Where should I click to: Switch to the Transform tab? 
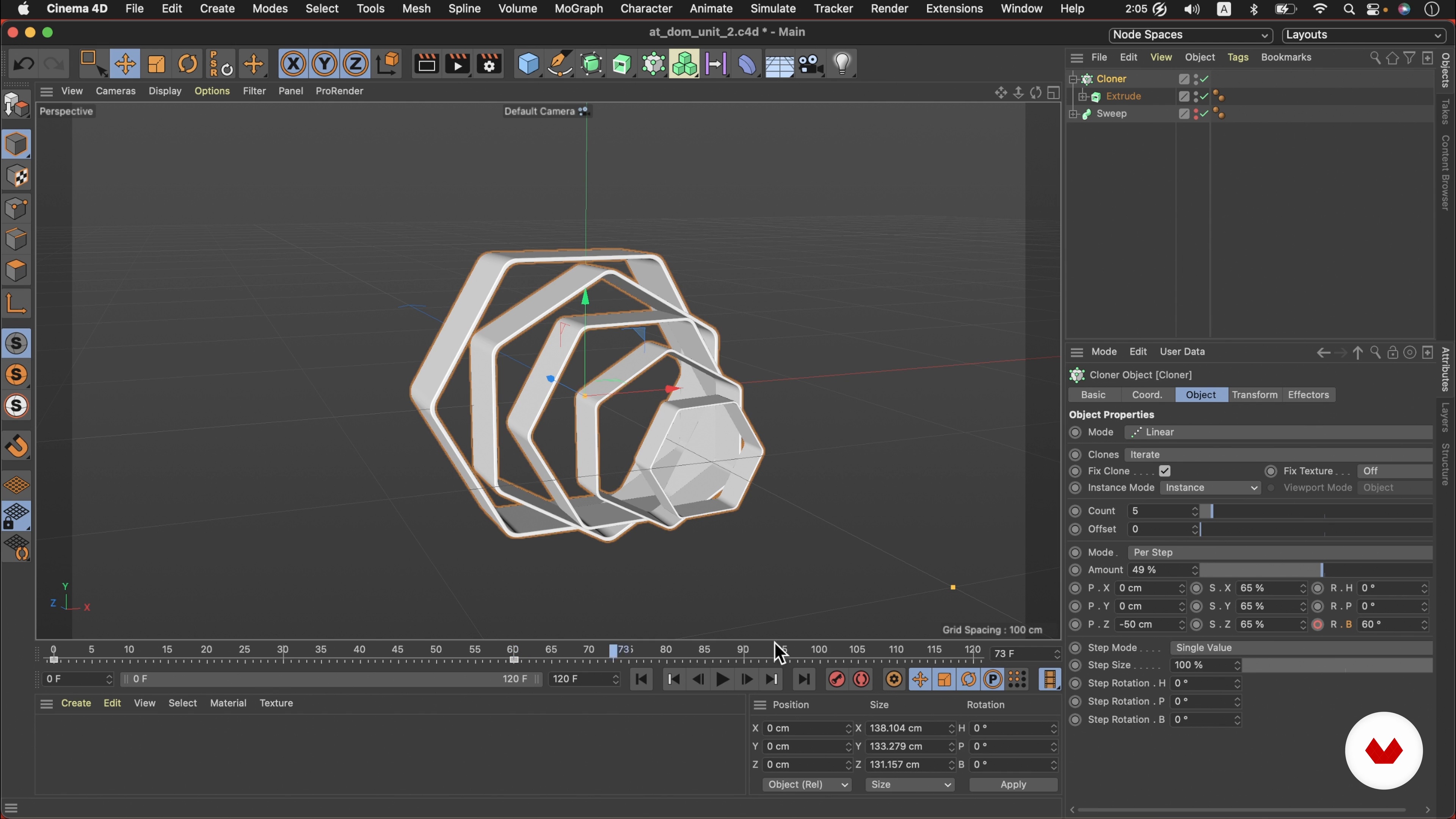click(x=1255, y=395)
